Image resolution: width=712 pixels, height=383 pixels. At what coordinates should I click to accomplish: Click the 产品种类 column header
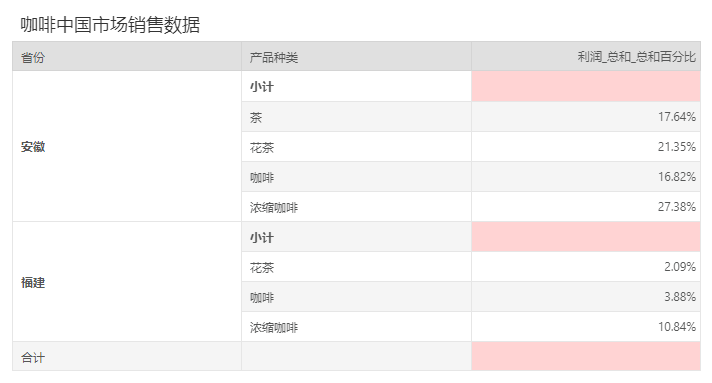pyautogui.click(x=356, y=56)
